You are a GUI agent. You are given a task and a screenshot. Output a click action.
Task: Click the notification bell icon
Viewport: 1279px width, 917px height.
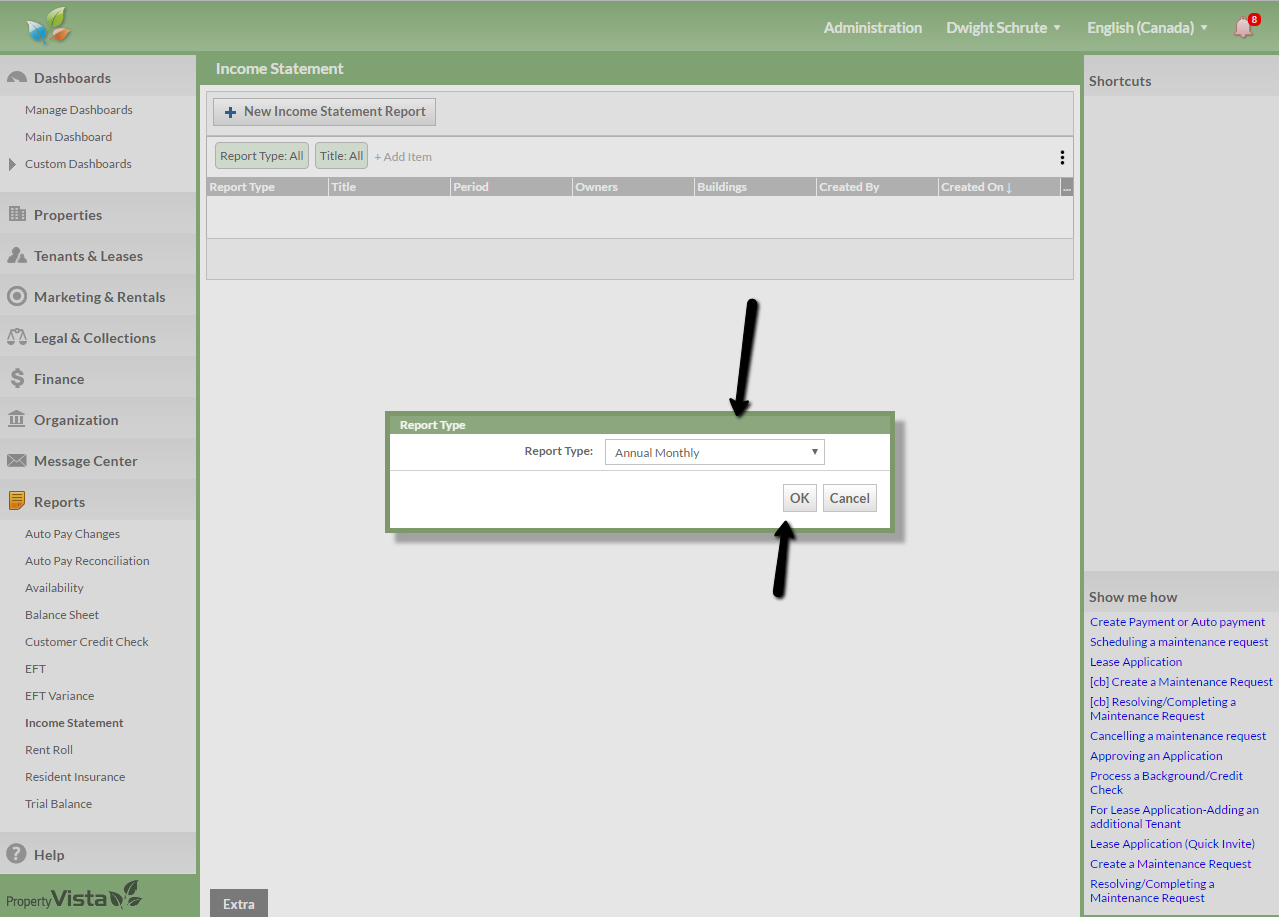[1243, 28]
